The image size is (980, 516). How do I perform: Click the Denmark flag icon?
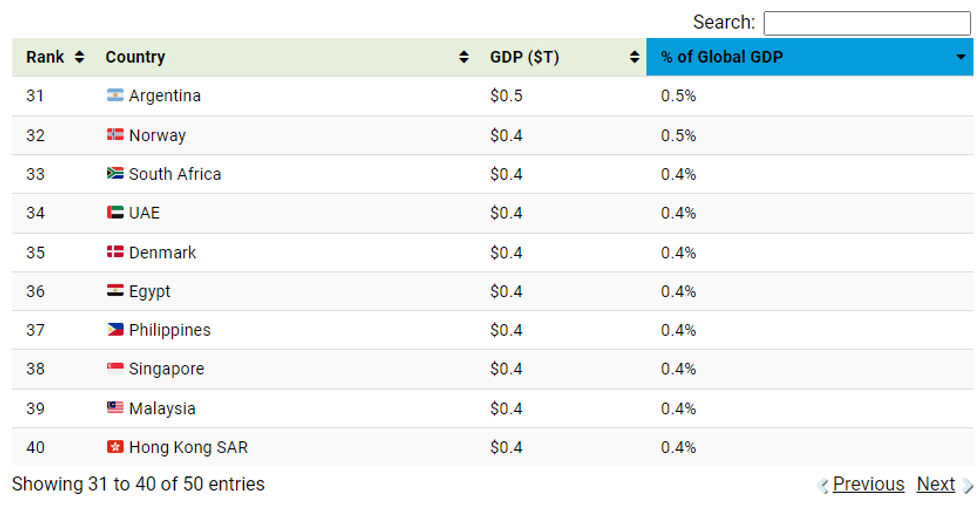click(x=115, y=252)
